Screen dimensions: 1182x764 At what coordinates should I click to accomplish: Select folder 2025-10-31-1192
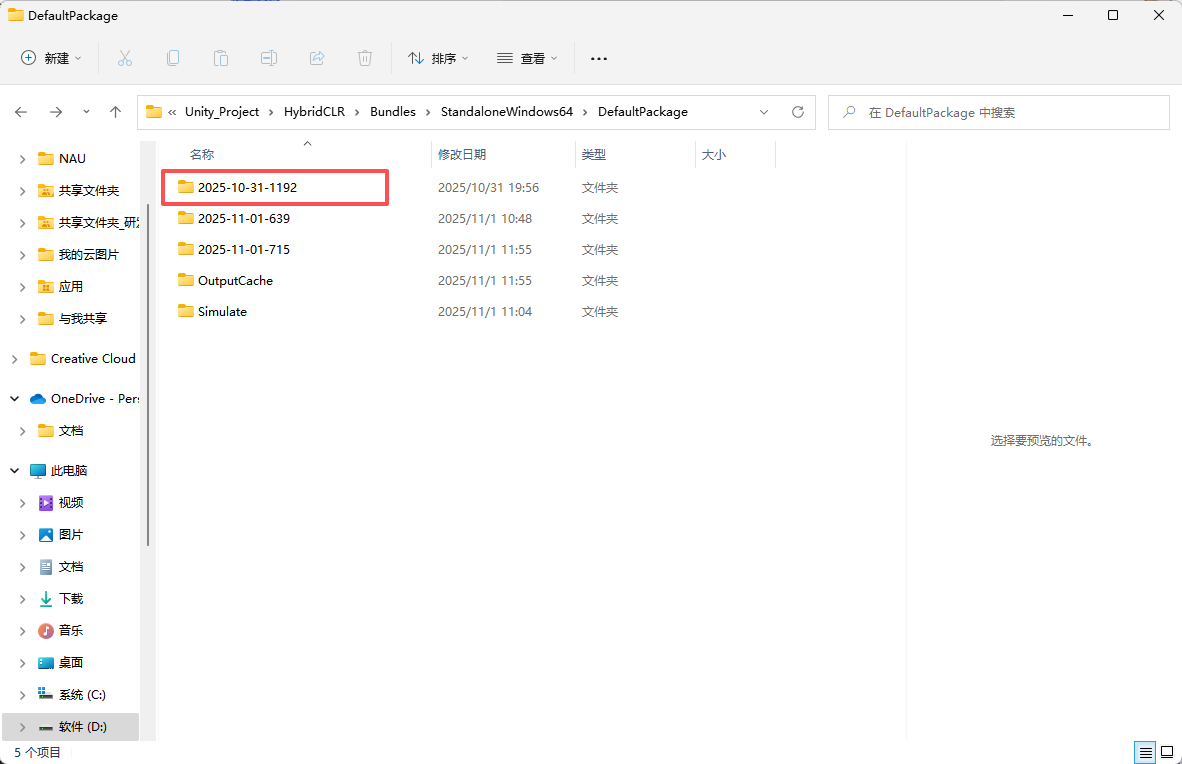[x=247, y=187]
